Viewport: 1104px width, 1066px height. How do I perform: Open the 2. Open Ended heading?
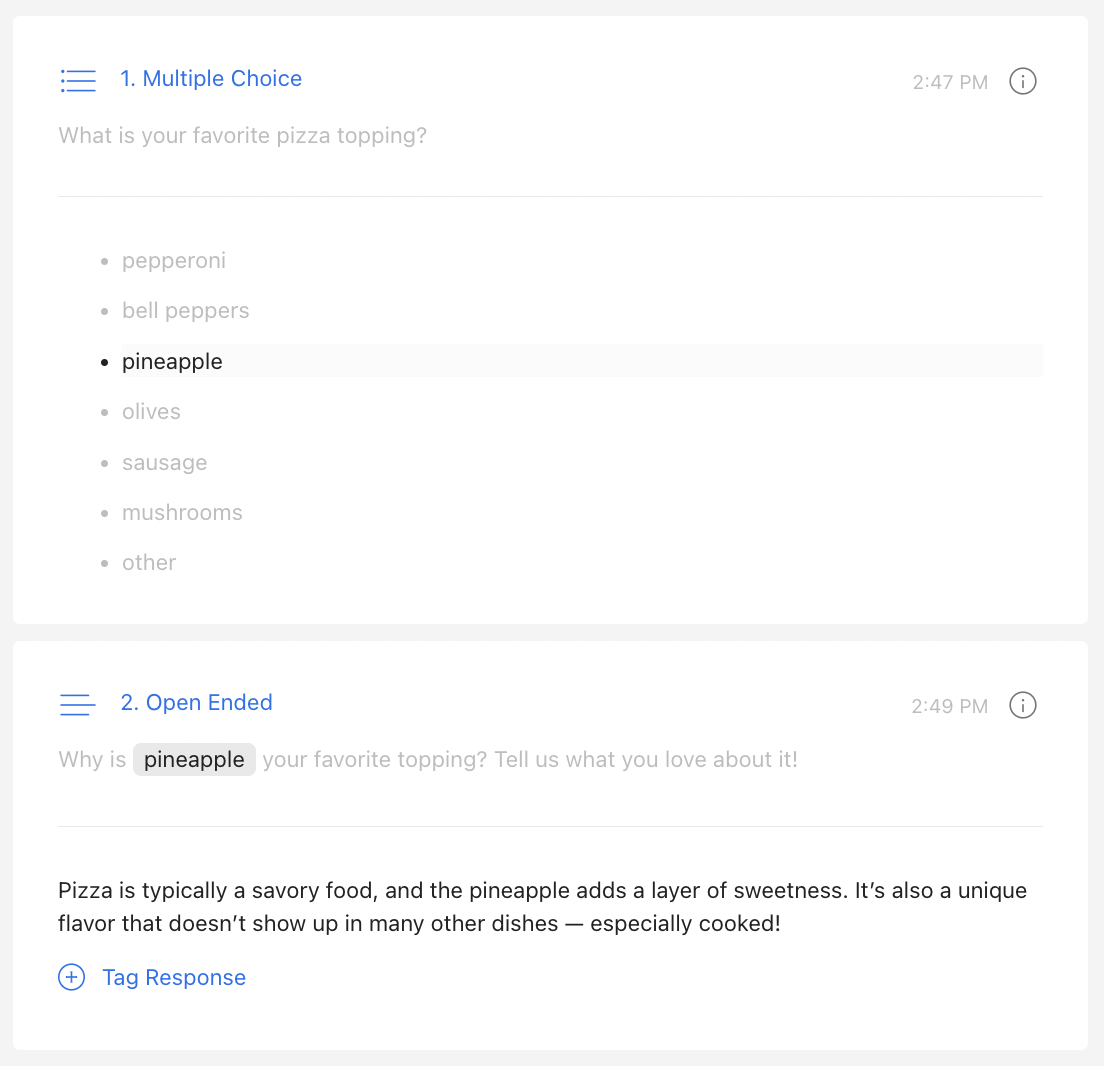[x=196, y=702]
